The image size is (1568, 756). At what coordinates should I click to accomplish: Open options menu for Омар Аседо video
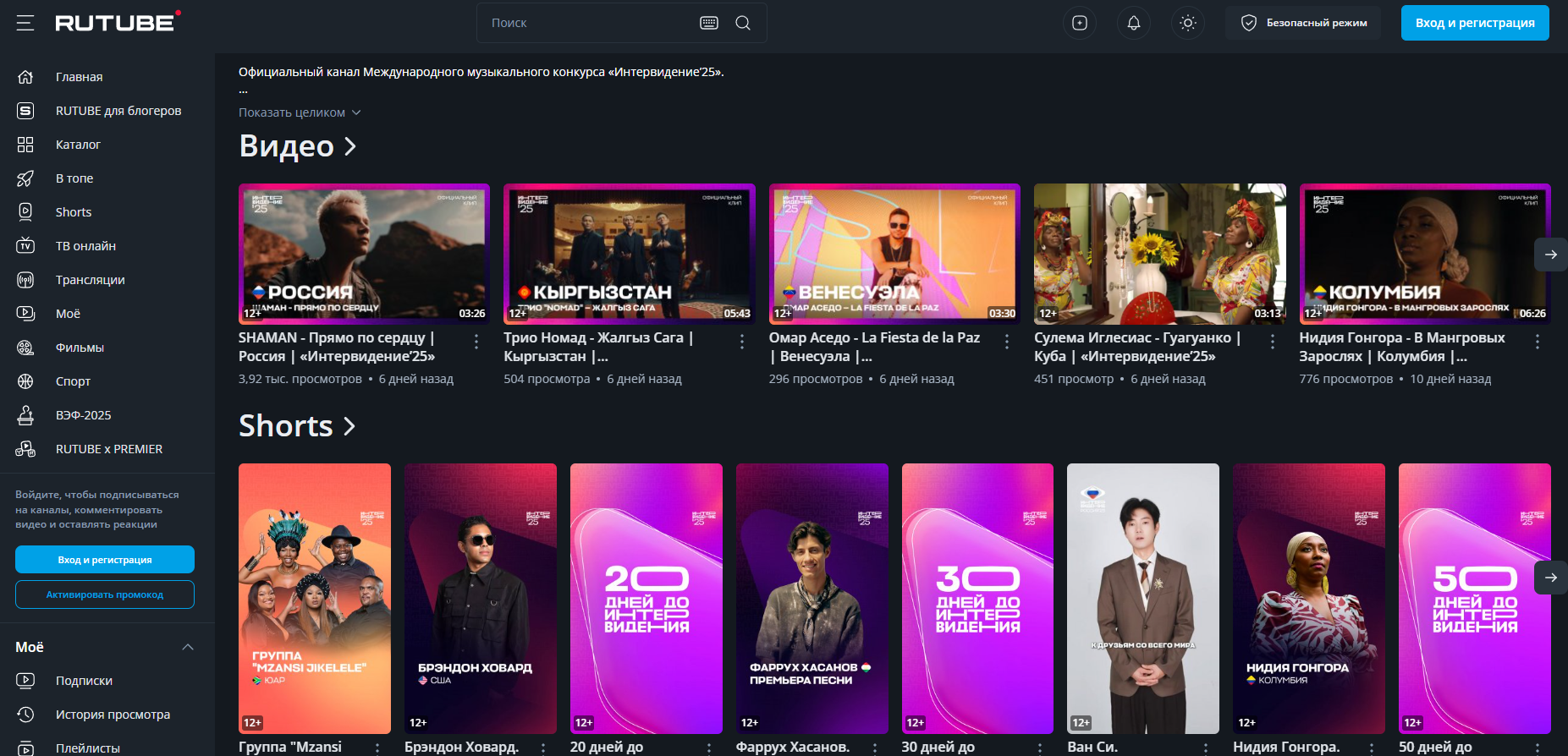pyautogui.click(x=1007, y=342)
